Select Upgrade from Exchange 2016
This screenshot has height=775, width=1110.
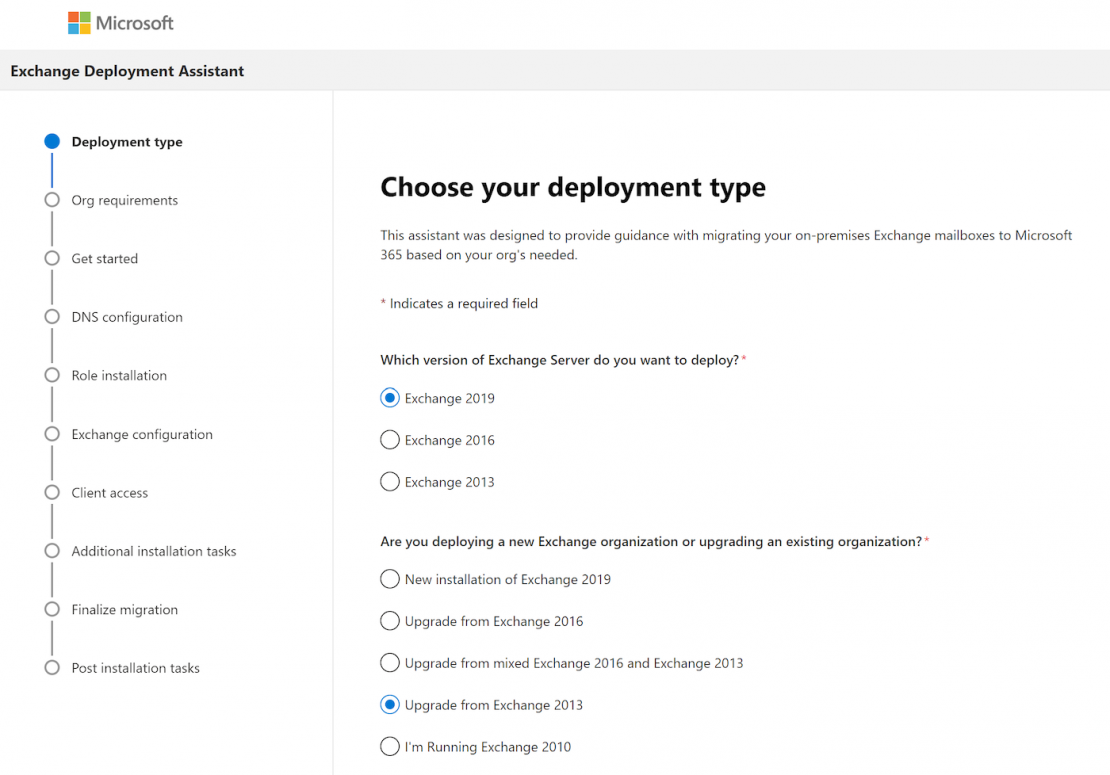click(x=390, y=620)
